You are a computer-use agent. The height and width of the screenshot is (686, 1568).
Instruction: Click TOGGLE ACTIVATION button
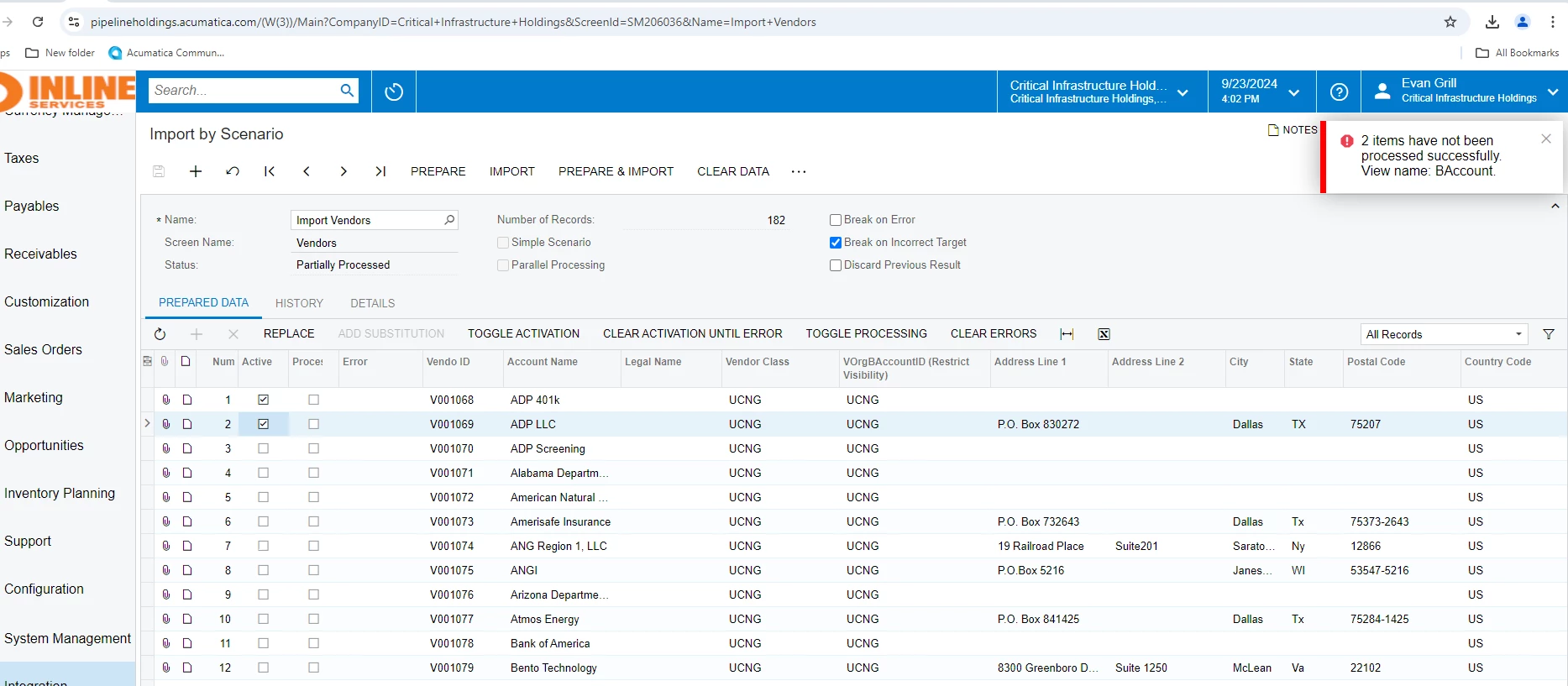click(524, 334)
